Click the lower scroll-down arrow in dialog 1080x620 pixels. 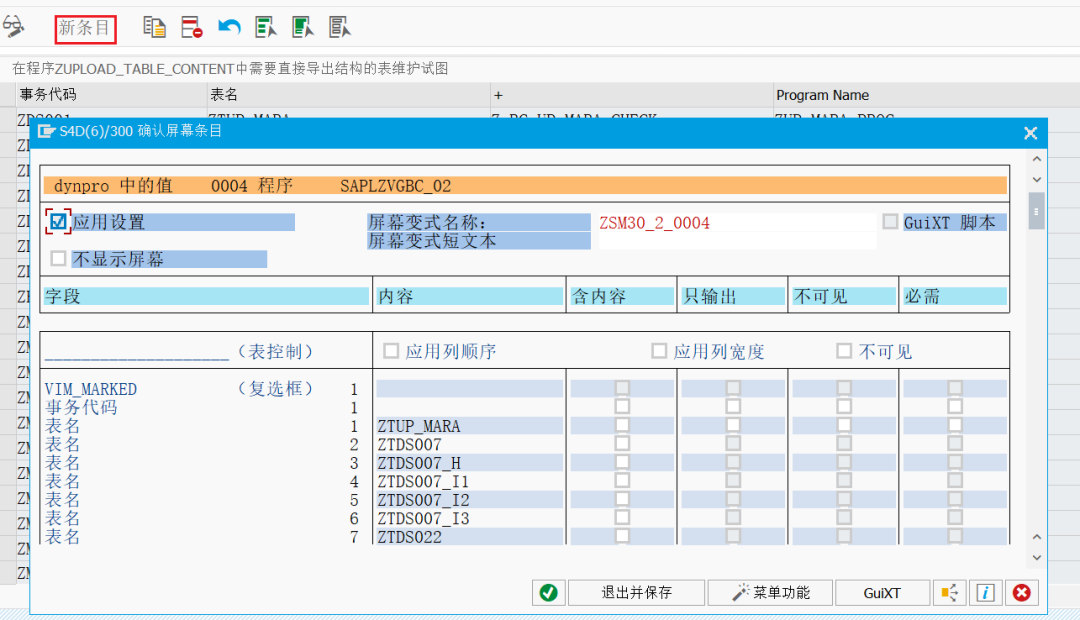(x=1037, y=557)
